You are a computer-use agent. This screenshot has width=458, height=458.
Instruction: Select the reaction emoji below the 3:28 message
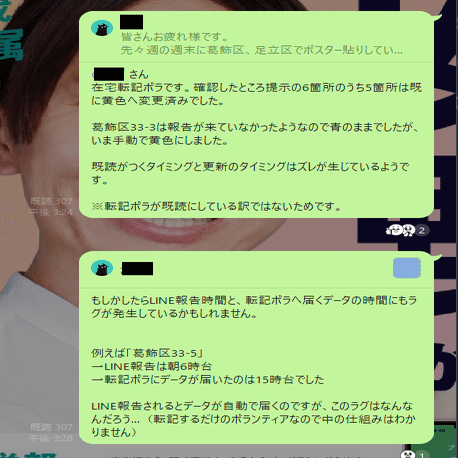pos(407,454)
